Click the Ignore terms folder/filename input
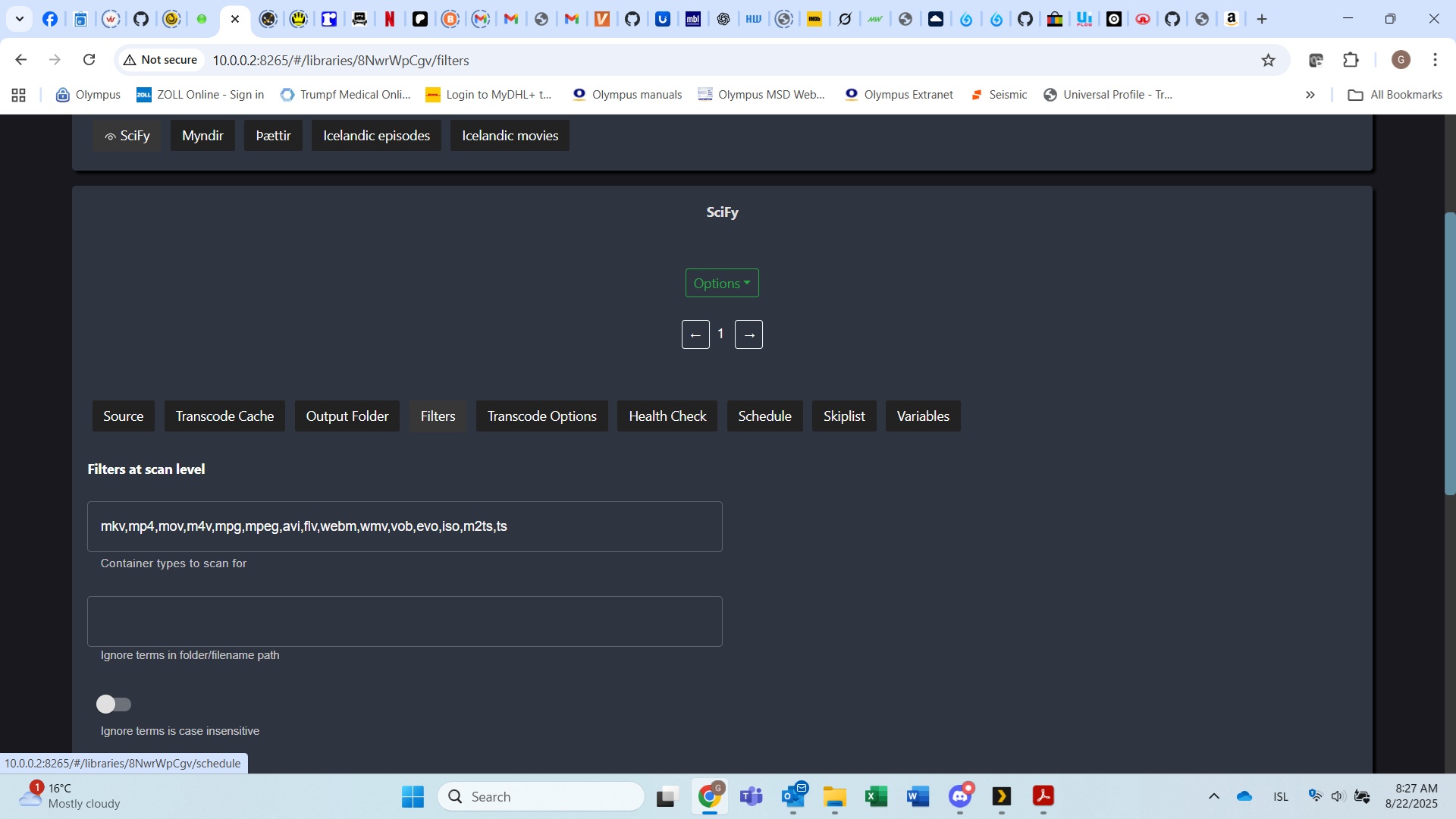Screen dimensions: 1456x819 tap(404, 621)
